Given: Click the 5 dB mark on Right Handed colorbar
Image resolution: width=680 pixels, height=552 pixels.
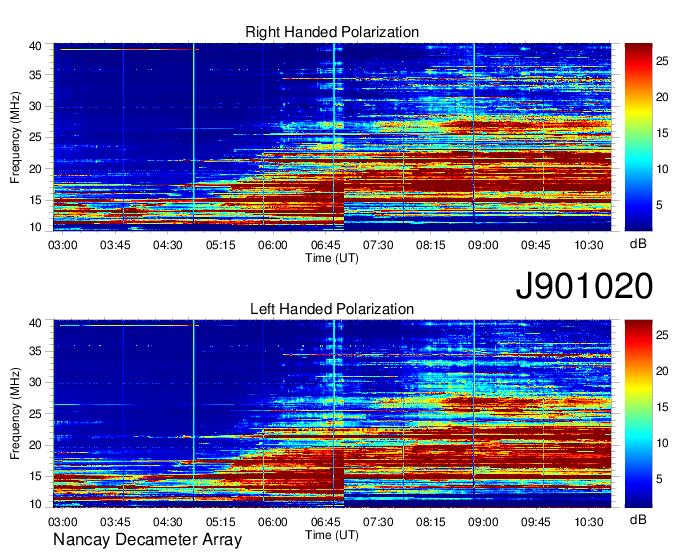Looking at the screenshot, I should click(x=659, y=205).
